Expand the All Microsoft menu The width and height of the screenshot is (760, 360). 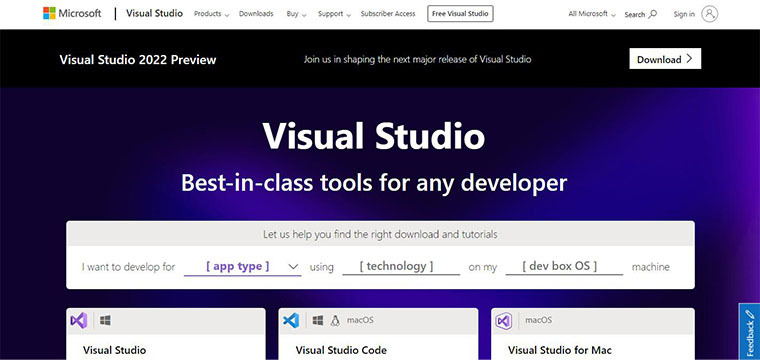click(592, 14)
